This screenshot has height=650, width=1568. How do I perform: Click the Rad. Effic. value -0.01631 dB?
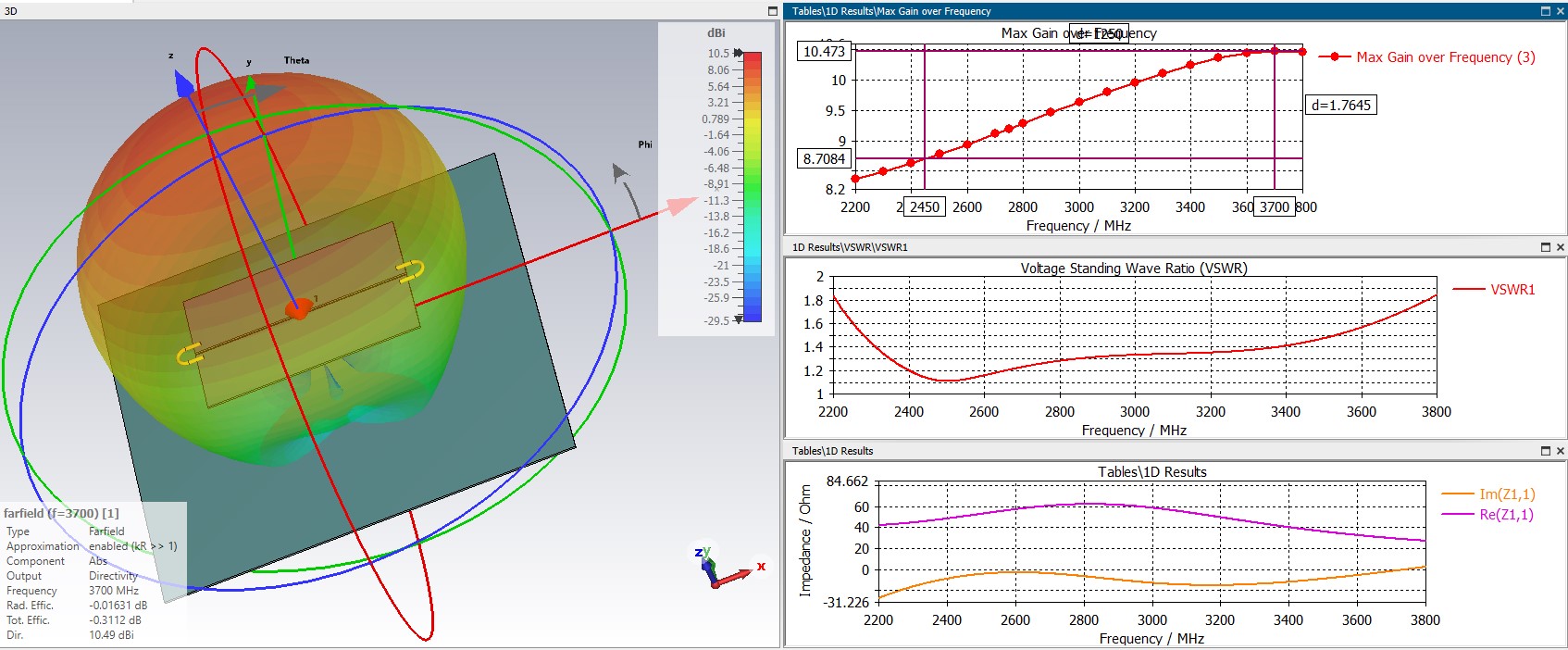coord(118,606)
